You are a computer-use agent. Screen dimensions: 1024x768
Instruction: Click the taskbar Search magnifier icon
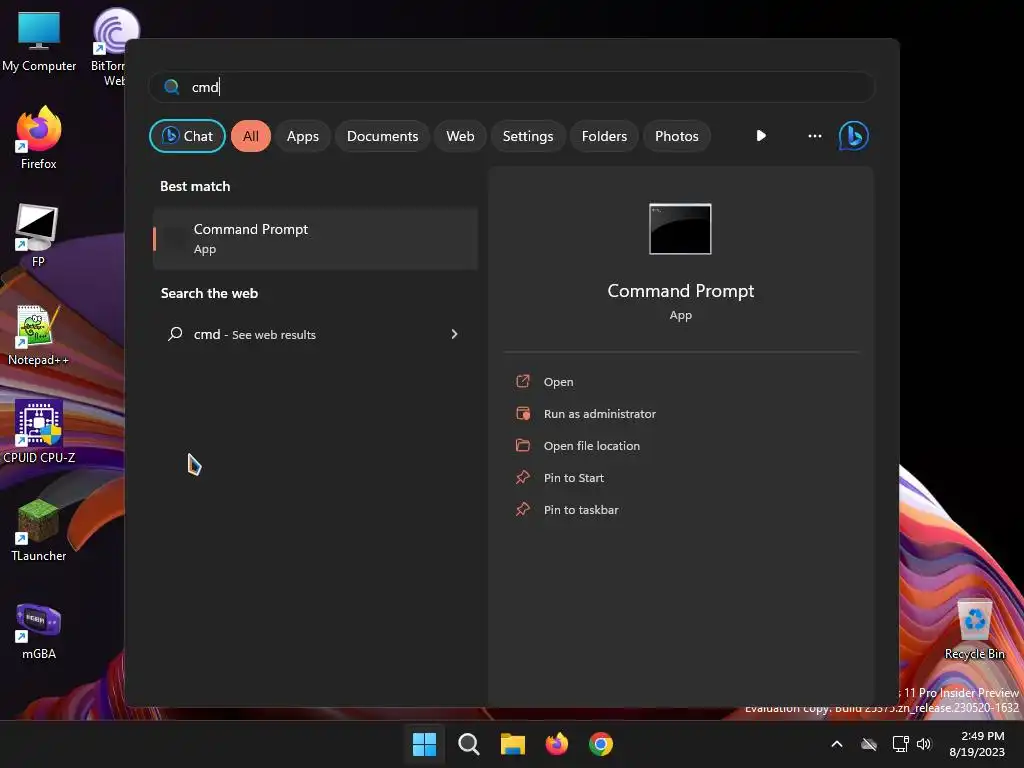[x=469, y=744]
